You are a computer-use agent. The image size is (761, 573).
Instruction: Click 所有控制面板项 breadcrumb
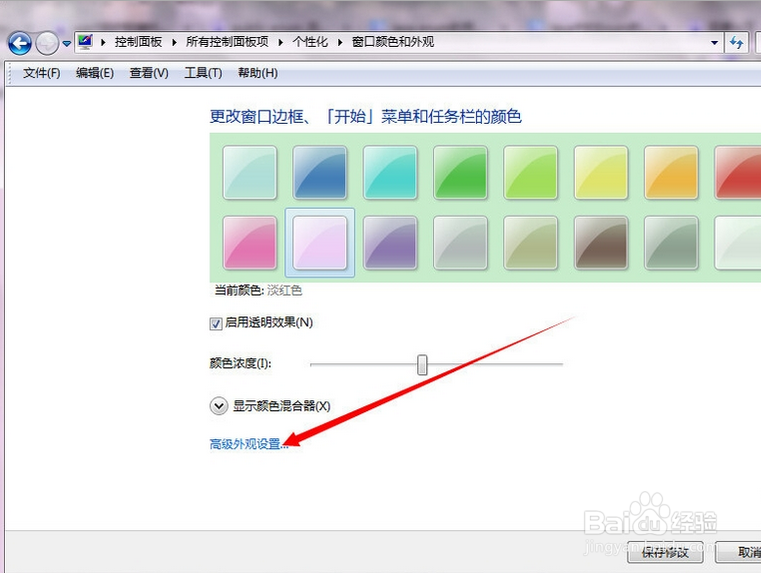tap(227, 42)
